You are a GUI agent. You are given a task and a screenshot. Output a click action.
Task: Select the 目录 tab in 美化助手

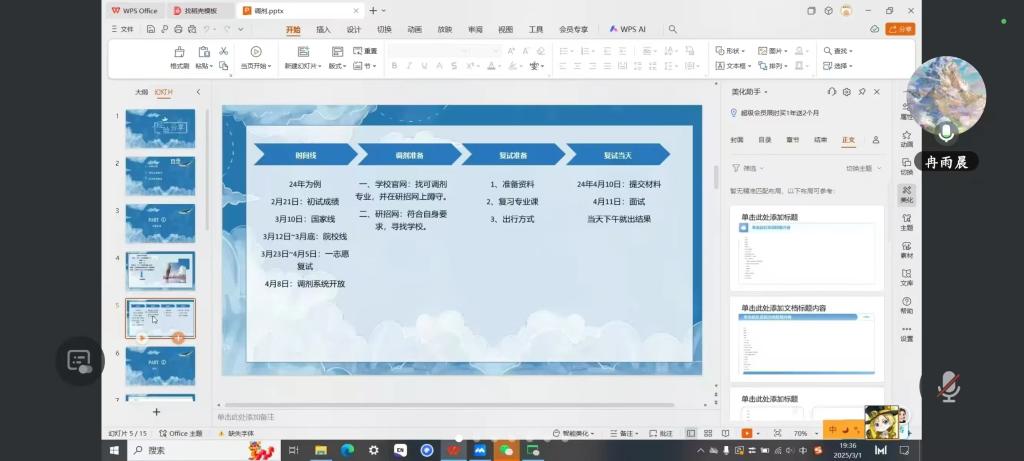pyautogui.click(x=764, y=140)
